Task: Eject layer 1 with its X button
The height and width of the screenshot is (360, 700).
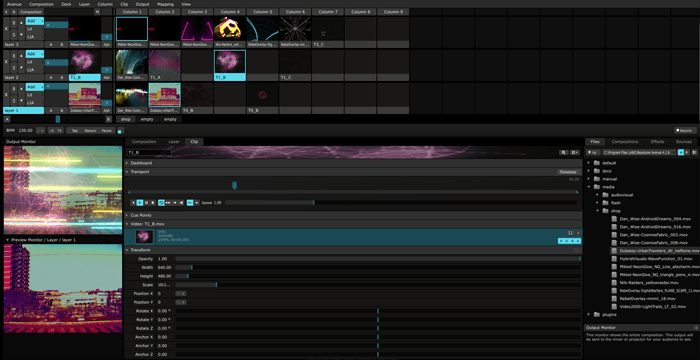Action: (x=6, y=94)
